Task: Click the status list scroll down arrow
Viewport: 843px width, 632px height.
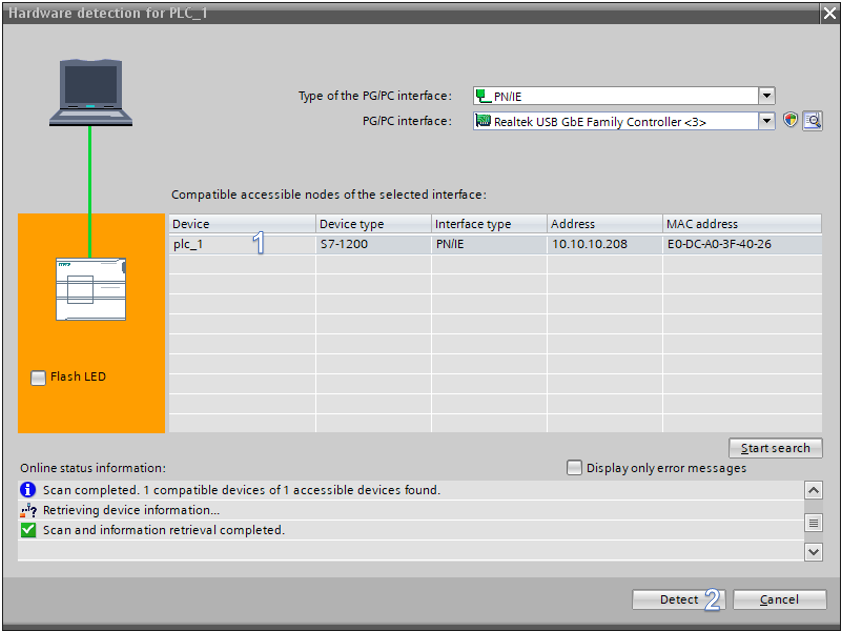Action: (813, 552)
